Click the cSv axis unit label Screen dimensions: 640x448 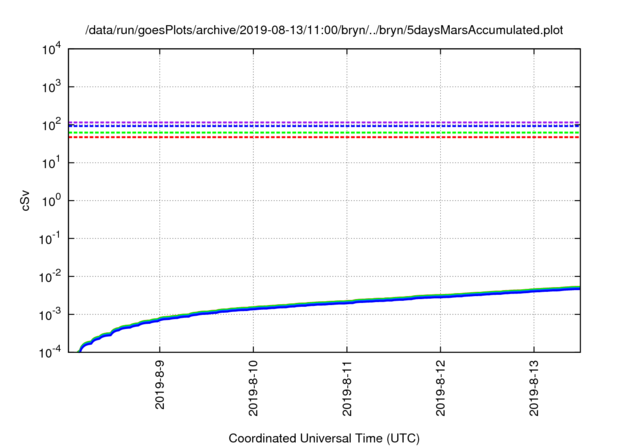tap(25, 201)
